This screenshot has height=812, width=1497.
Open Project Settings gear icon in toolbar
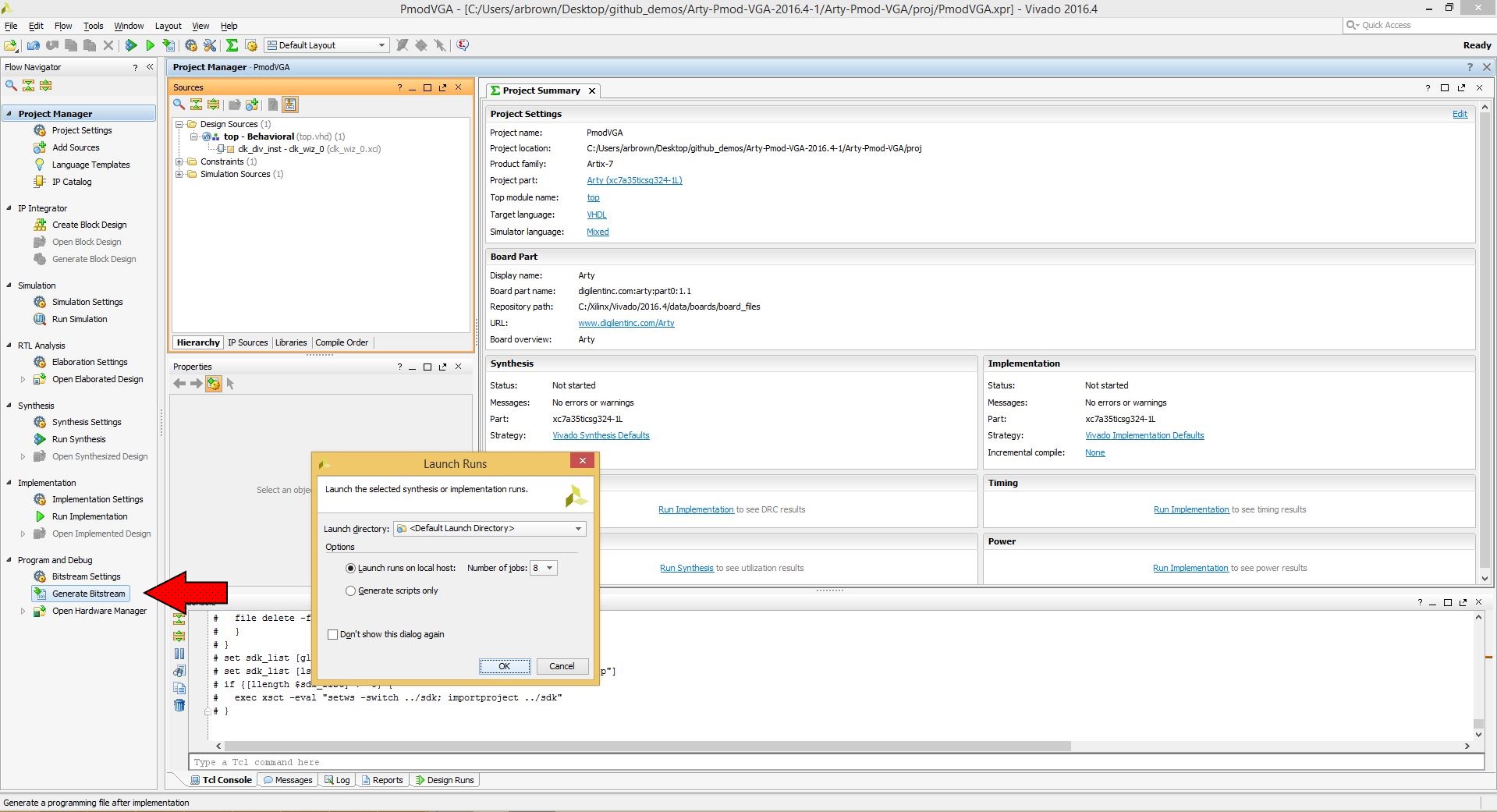coord(191,45)
